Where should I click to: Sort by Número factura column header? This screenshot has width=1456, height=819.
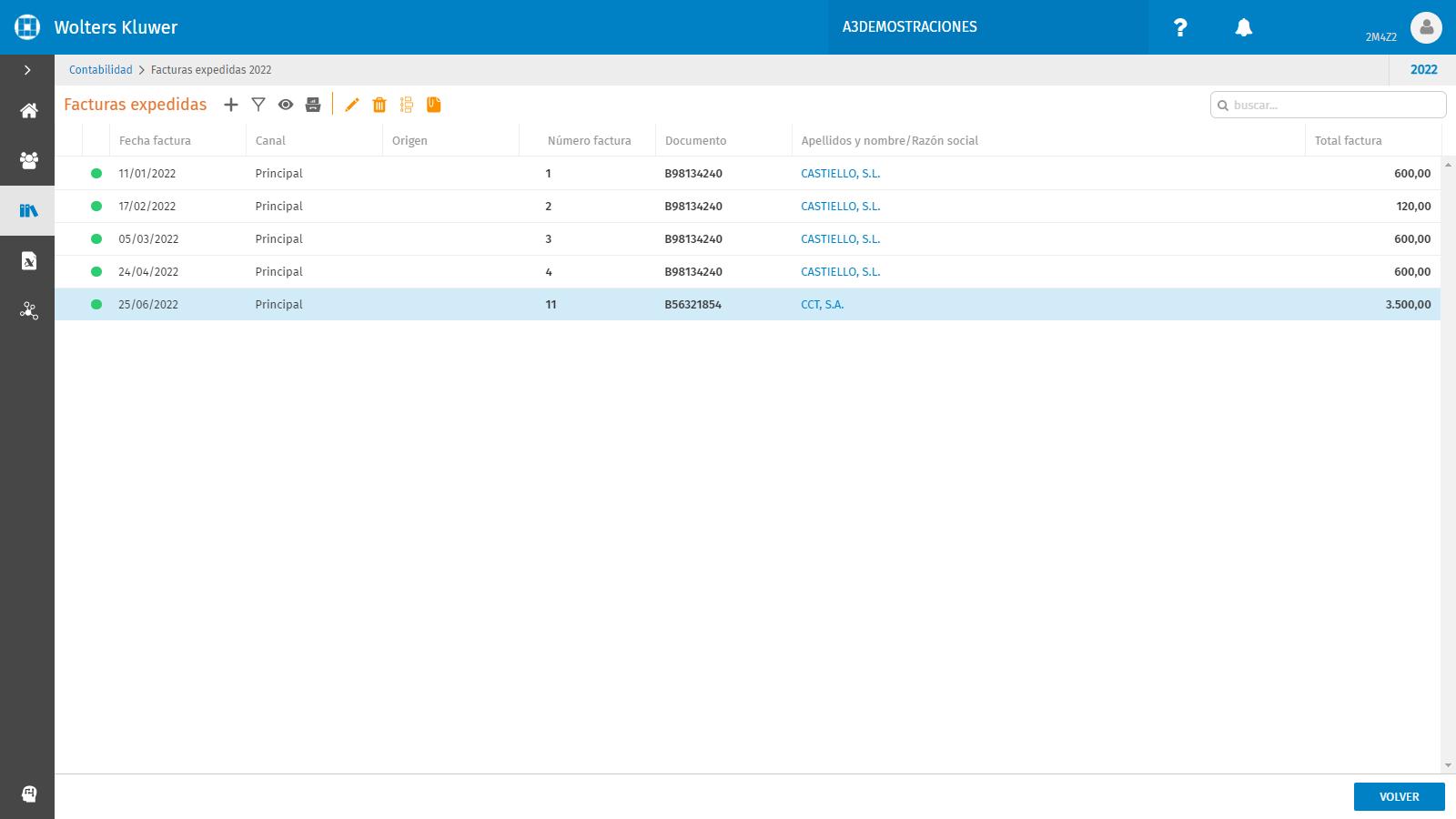(589, 140)
